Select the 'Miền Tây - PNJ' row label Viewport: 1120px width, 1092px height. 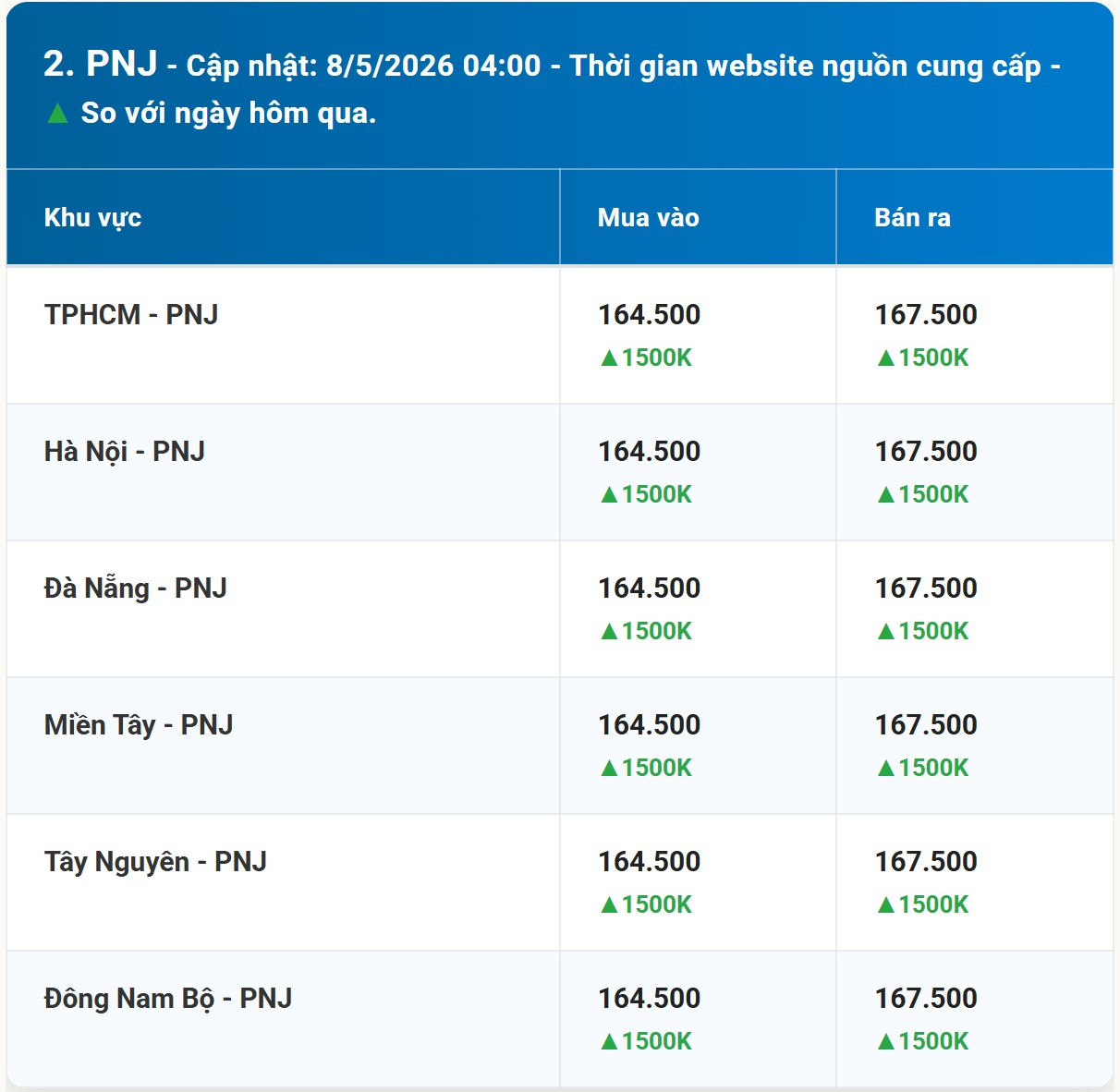[x=139, y=725]
